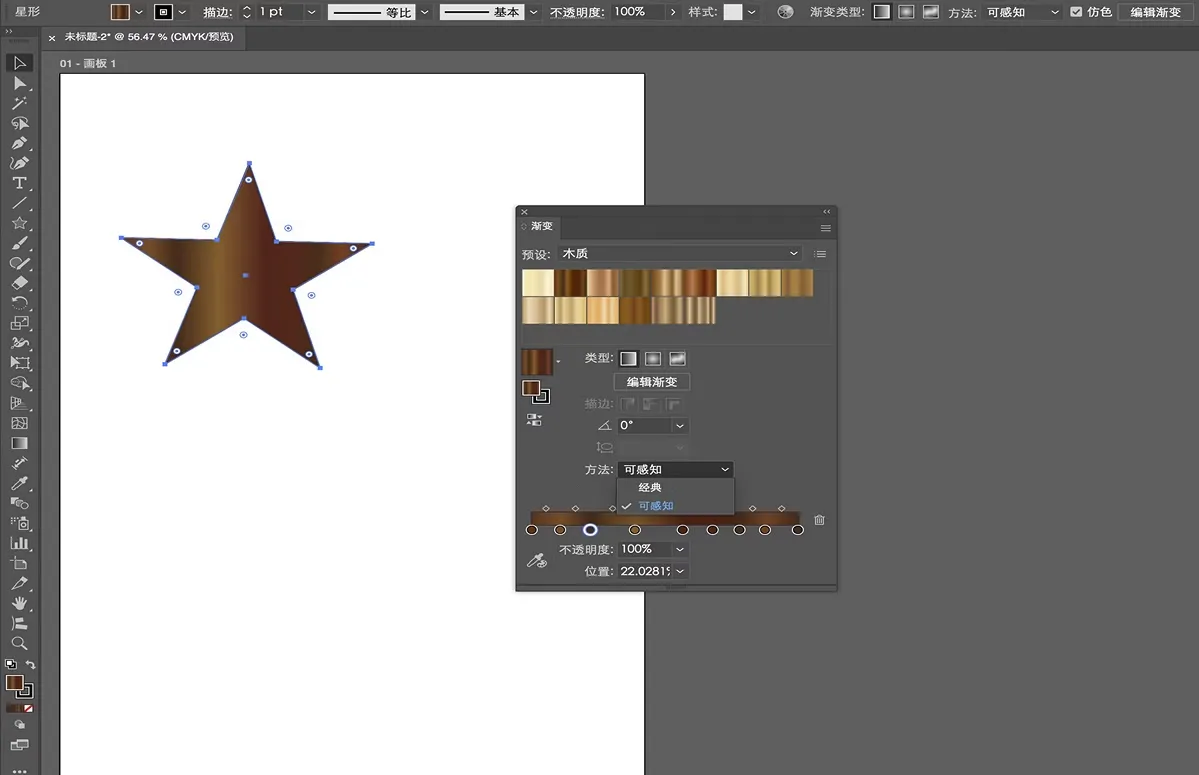
Task: Click 编辑渐变 button in gradient panel
Action: (651, 382)
